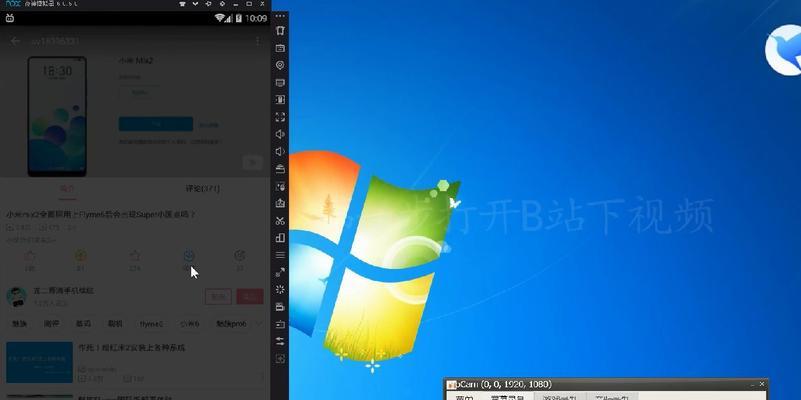
Task: Click the wide blue button beside the phone image
Action: (x=156, y=124)
